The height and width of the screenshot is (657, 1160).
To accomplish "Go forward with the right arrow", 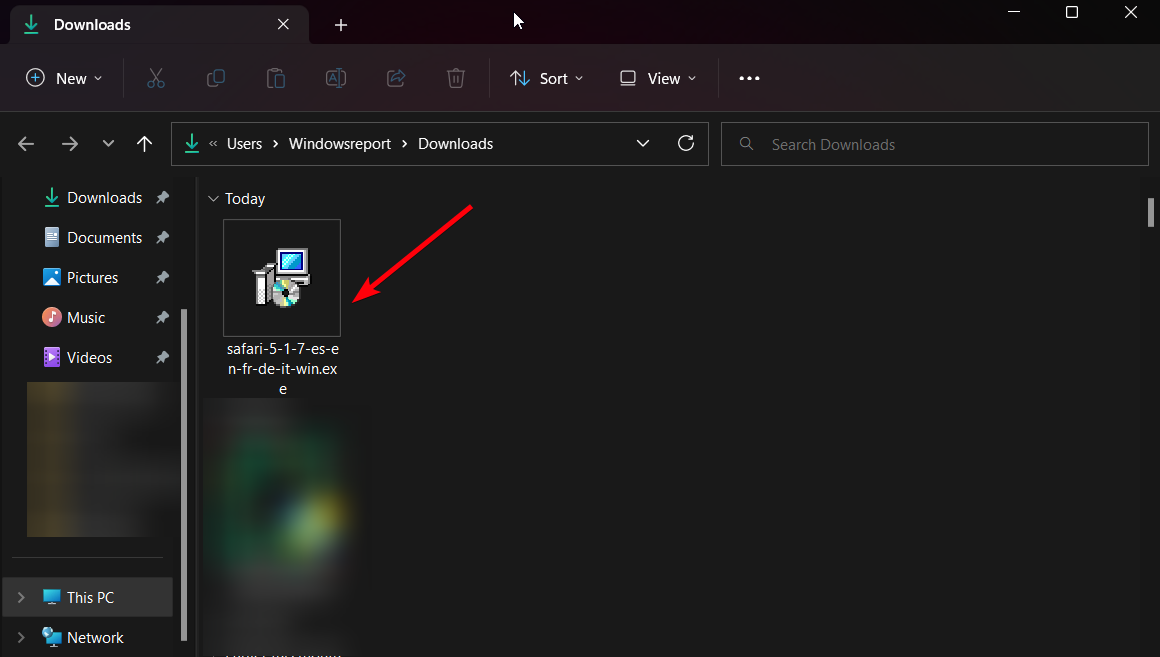I will (70, 144).
